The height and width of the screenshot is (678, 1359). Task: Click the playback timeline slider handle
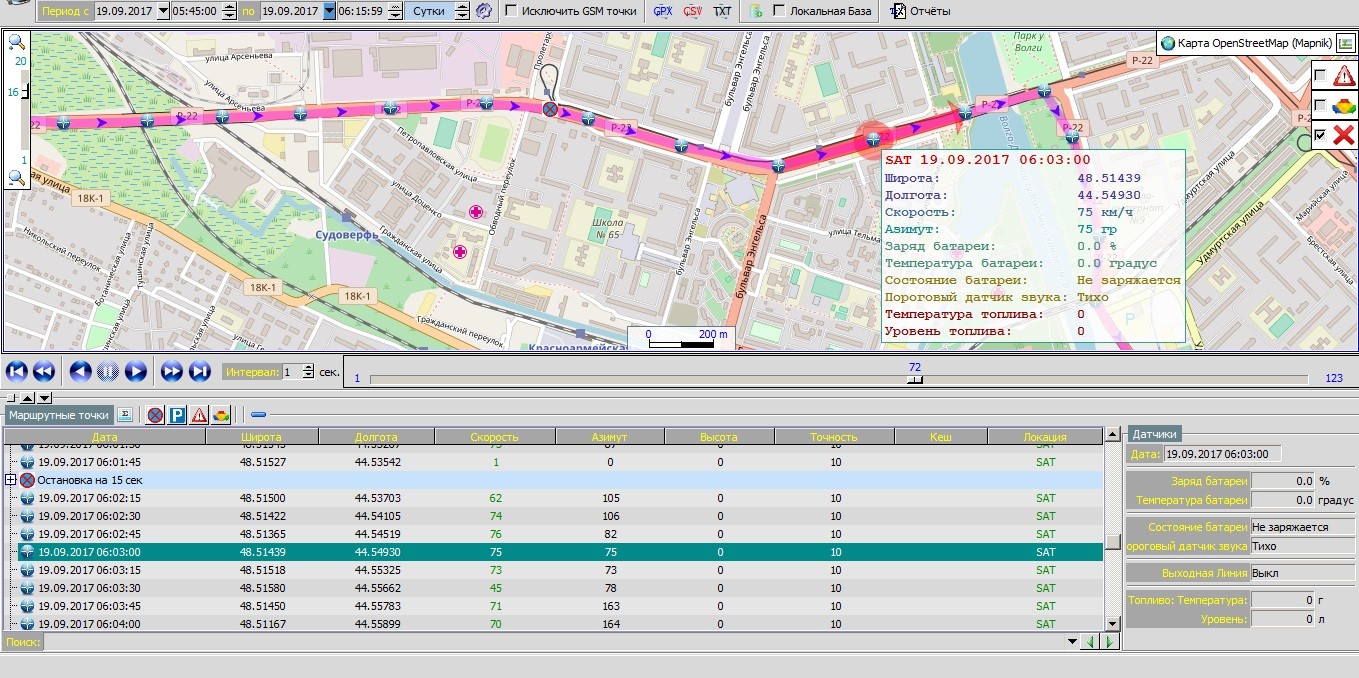pyautogui.click(x=914, y=379)
